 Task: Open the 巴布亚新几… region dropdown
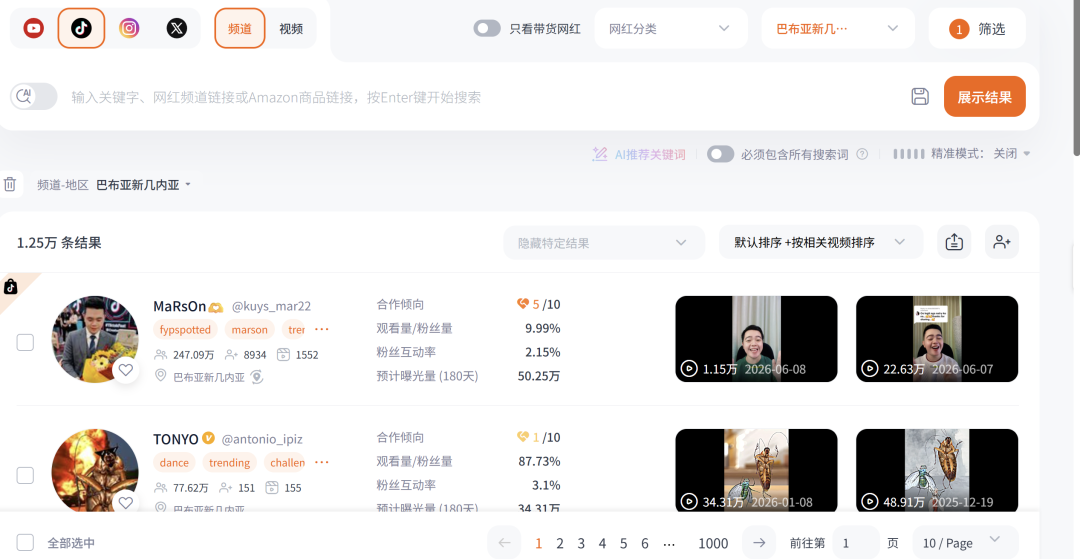[x=838, y=28]
